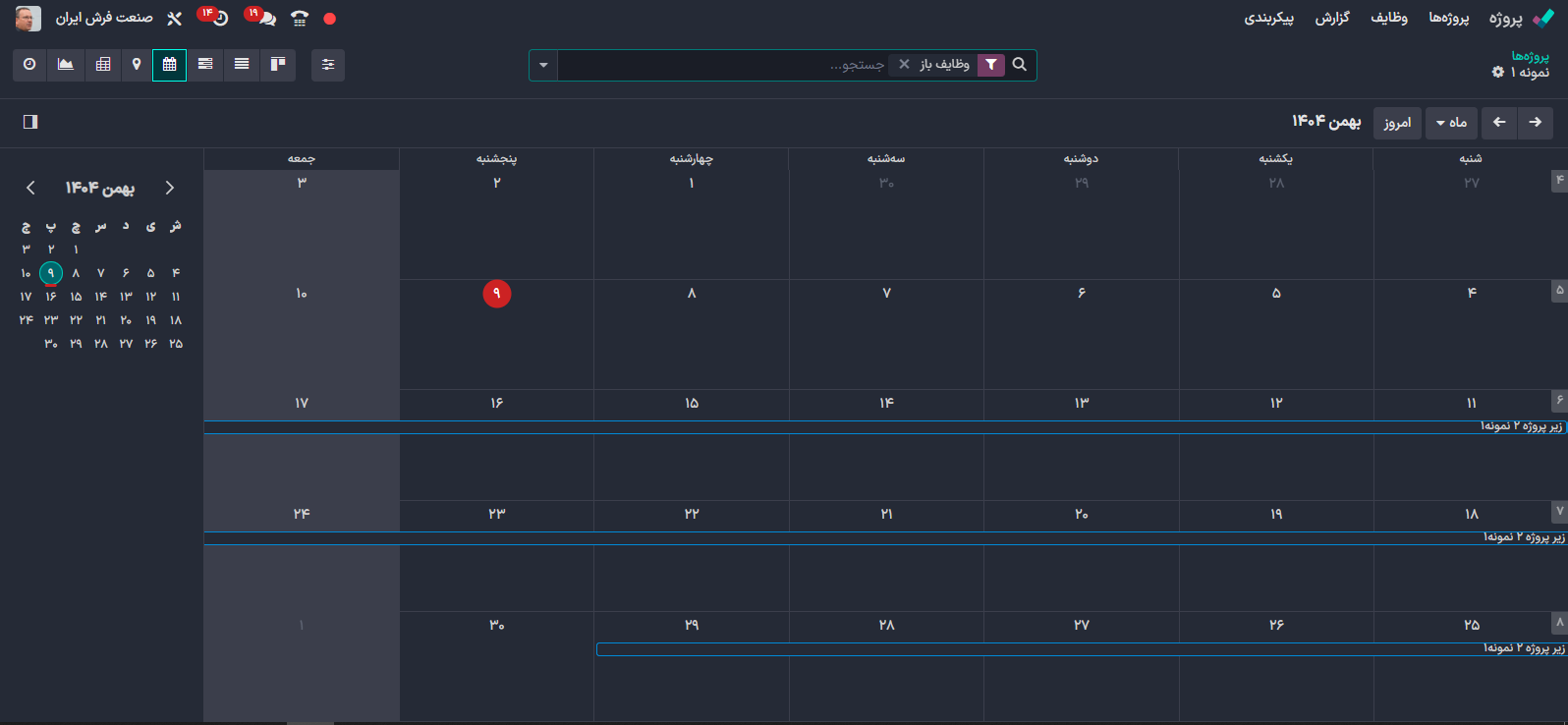This screenshot has height=725, width=1568.
Task: Switch to the Map view
Action: (137, 65)
